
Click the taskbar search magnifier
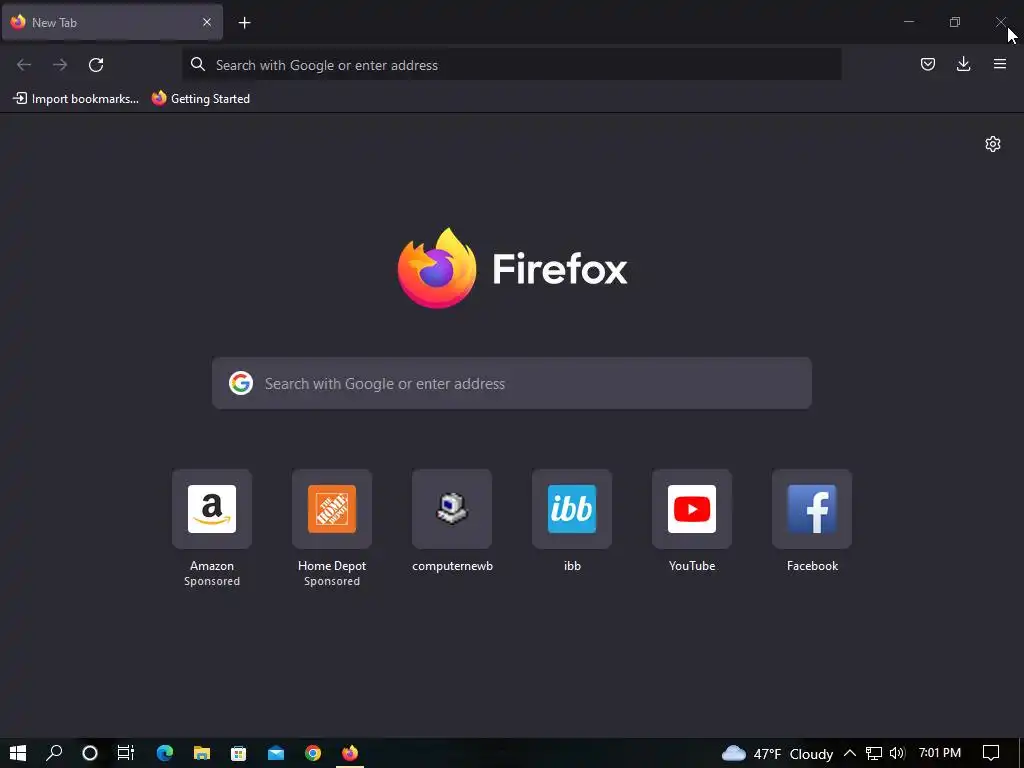point(54,753)
